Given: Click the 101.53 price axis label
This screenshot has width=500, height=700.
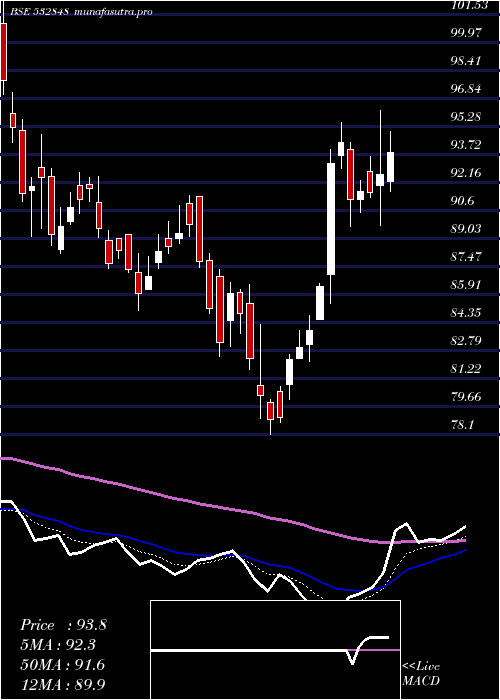Looking at the screenshot, I should tap(470, 4).
